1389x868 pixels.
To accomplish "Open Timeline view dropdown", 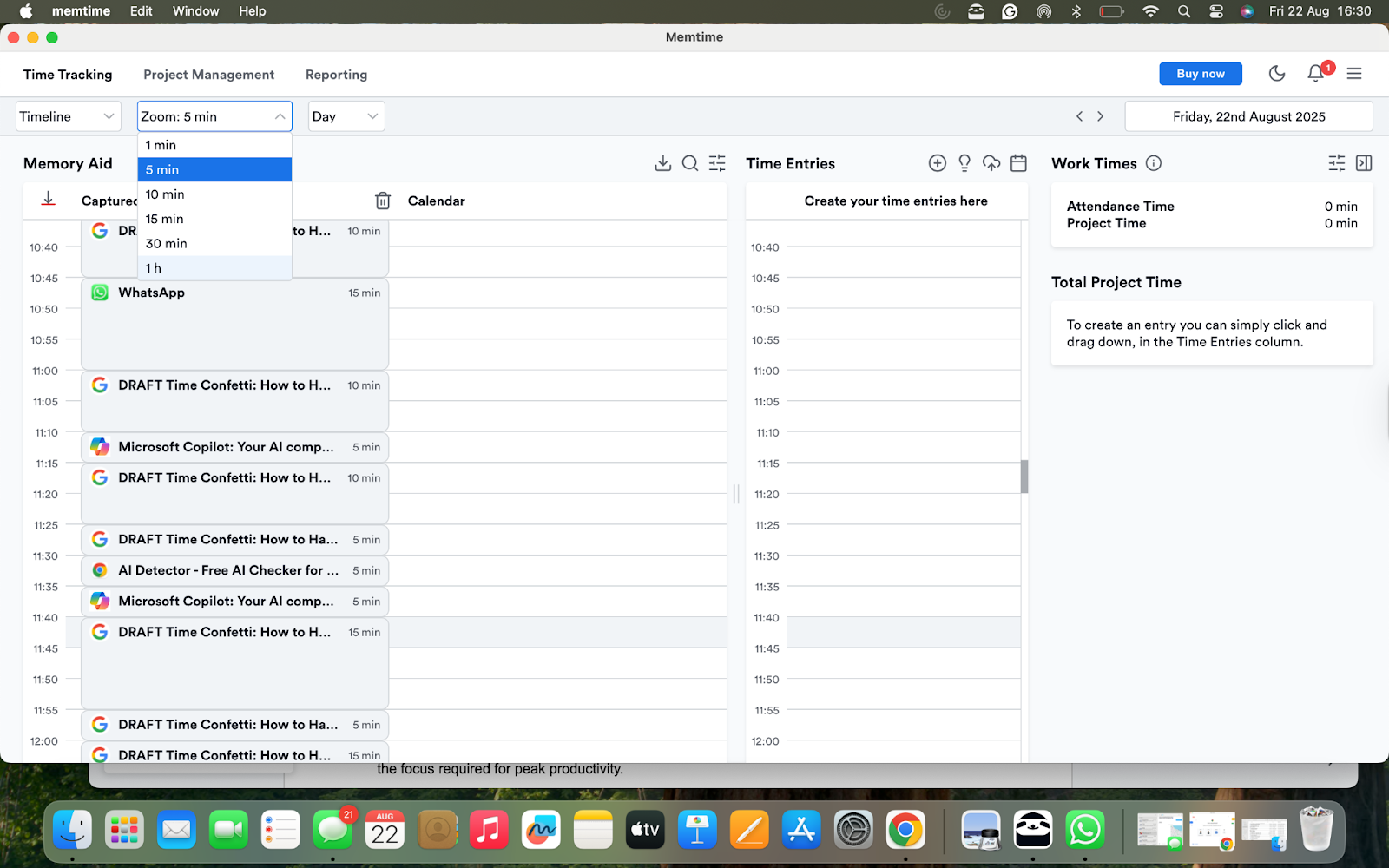I will point(69,116).
